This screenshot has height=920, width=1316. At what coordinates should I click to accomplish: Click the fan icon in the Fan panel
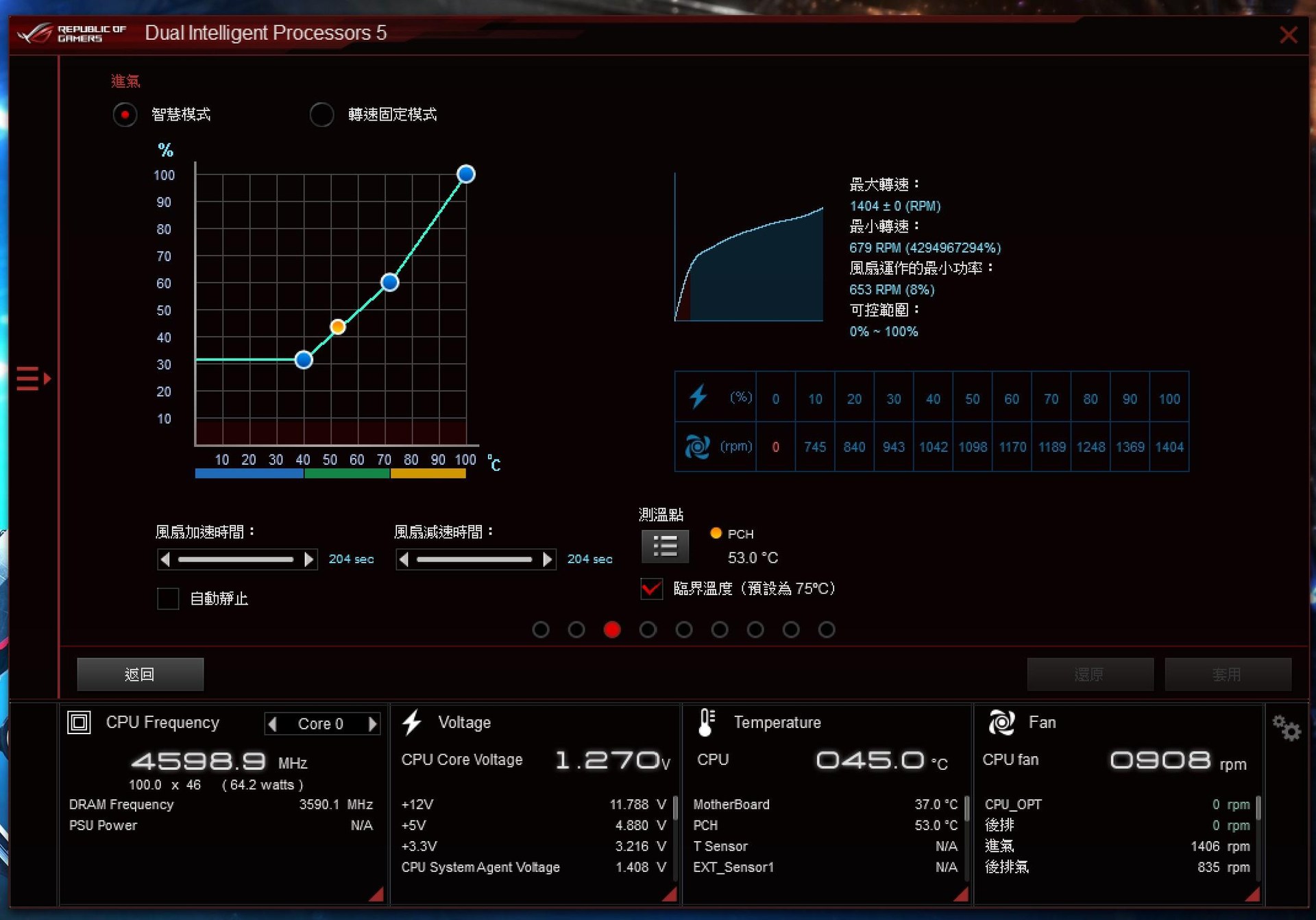tap(1001, 722)
